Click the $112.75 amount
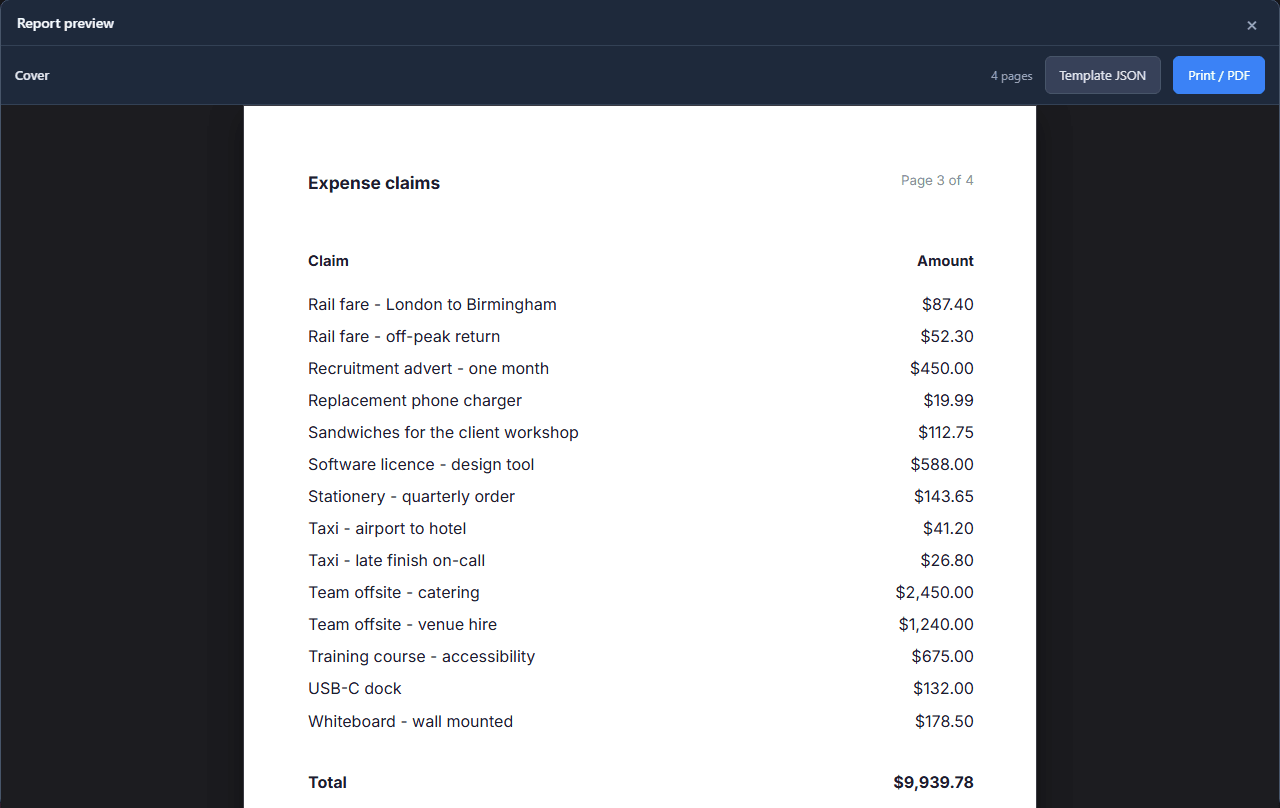The image size is (1280, 808). [x=946, y=432]
